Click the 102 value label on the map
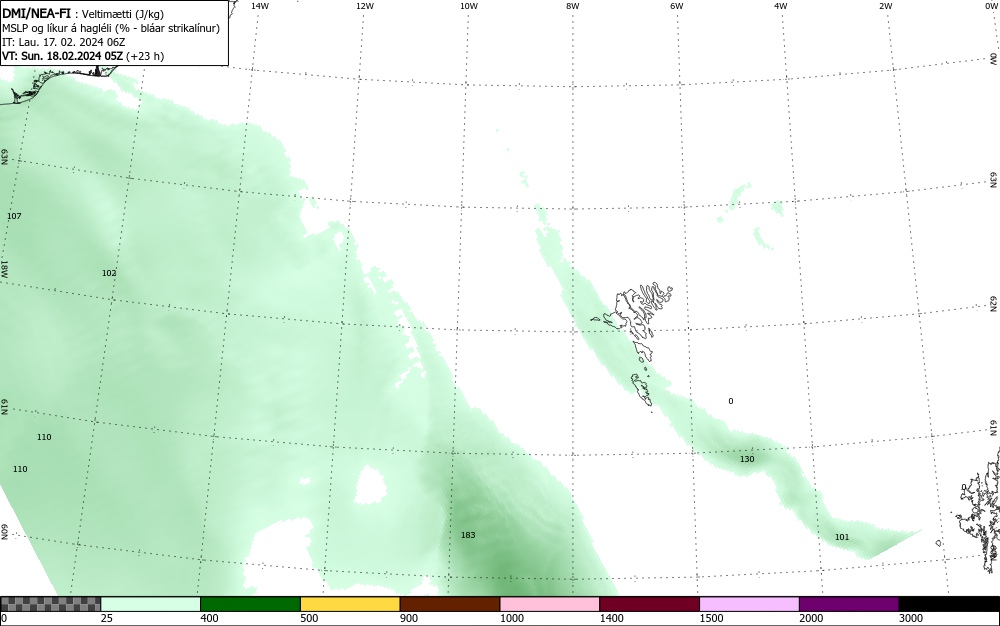1000x626 pixels. pos(109,273)
